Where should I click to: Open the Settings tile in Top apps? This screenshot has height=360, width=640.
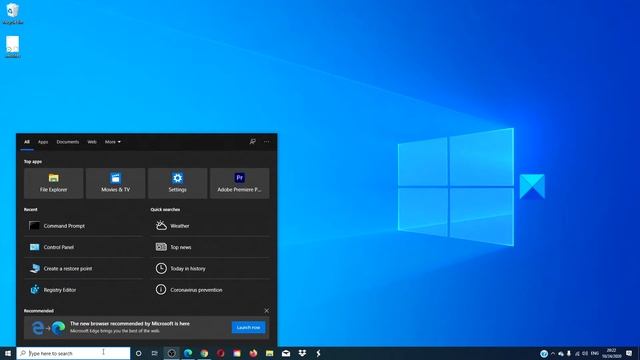coord(178,183)
